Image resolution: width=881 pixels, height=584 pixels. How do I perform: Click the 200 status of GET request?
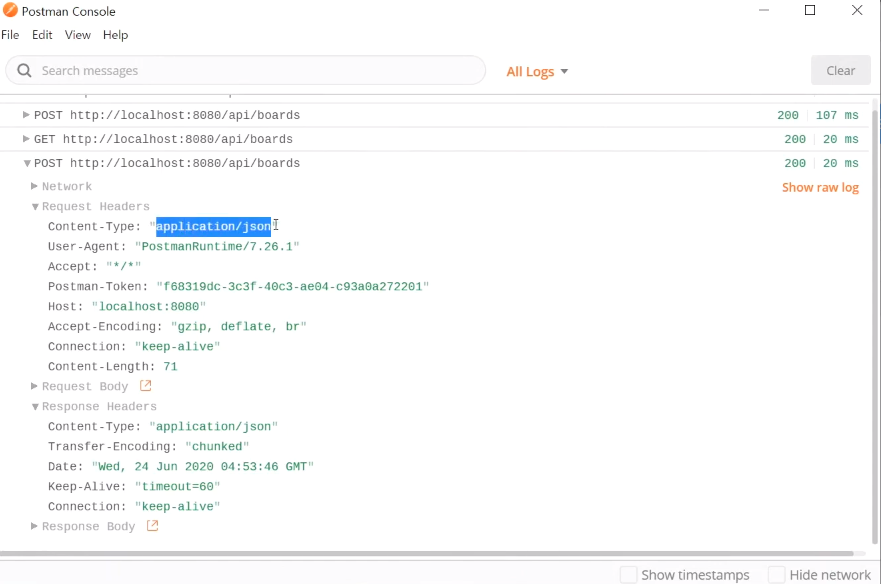point(795,139)
